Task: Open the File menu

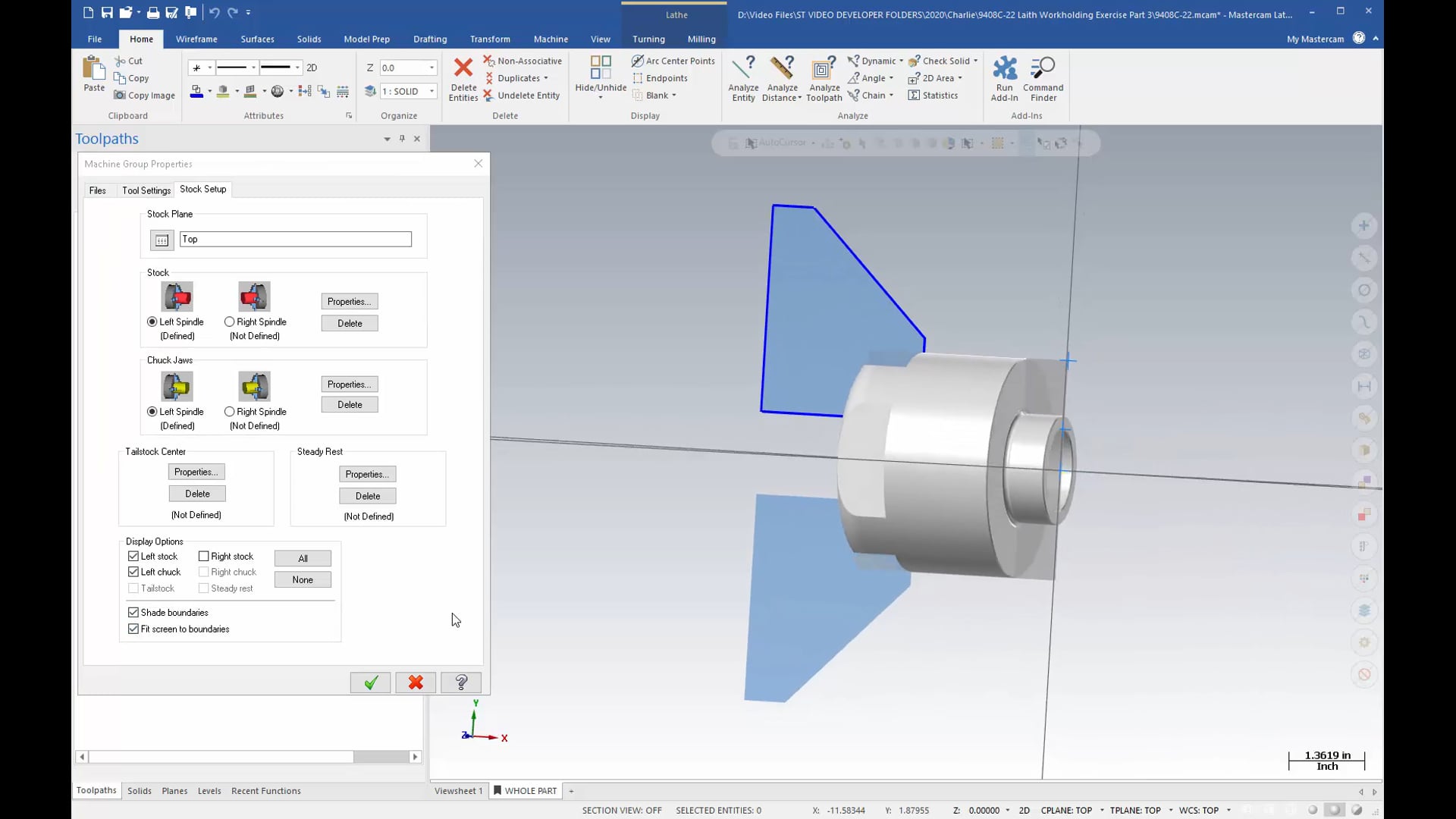Action: click(x=94, y=39)
